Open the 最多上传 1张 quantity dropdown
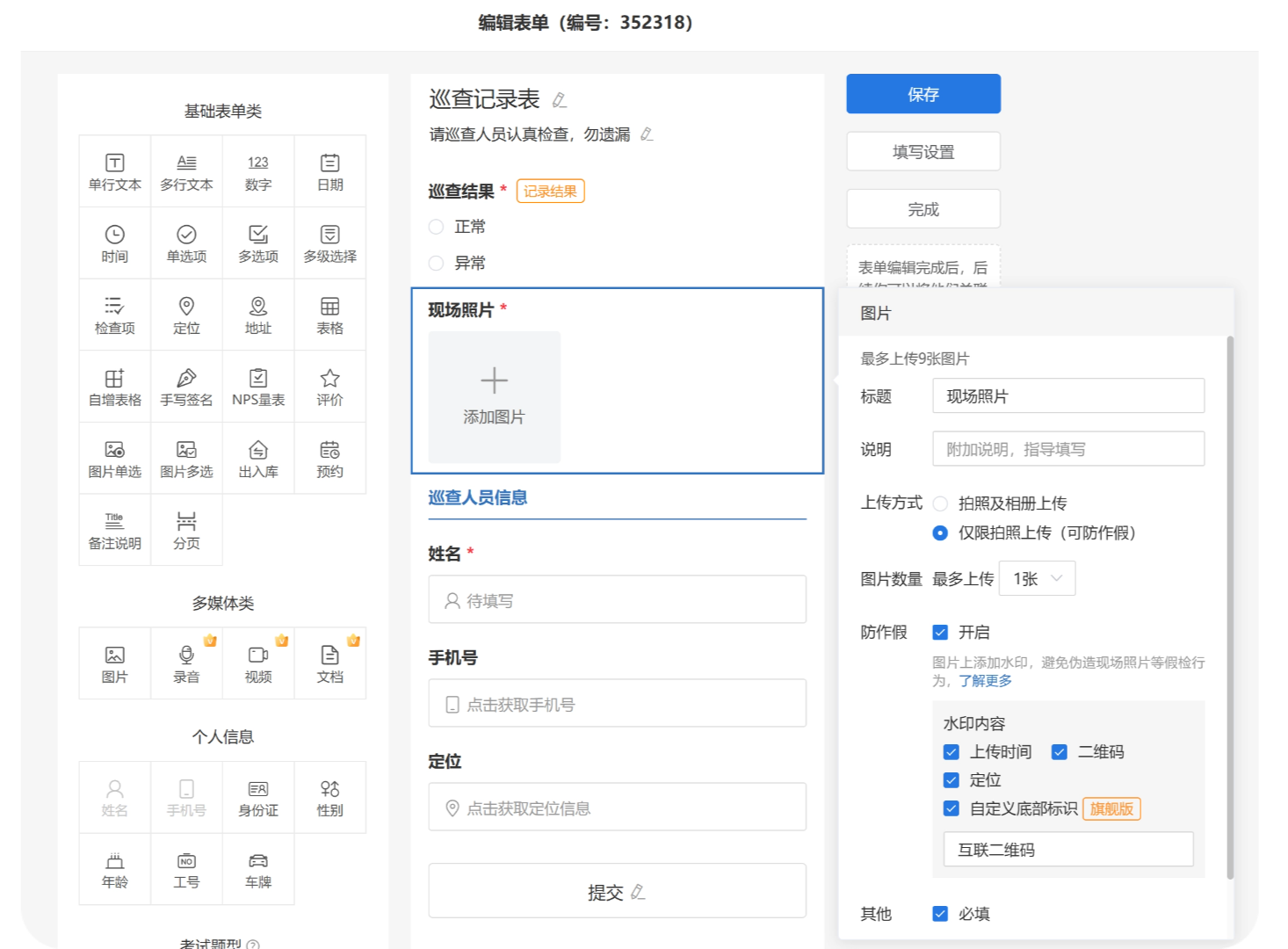 pyautogui.click(x=1038, y=578)
